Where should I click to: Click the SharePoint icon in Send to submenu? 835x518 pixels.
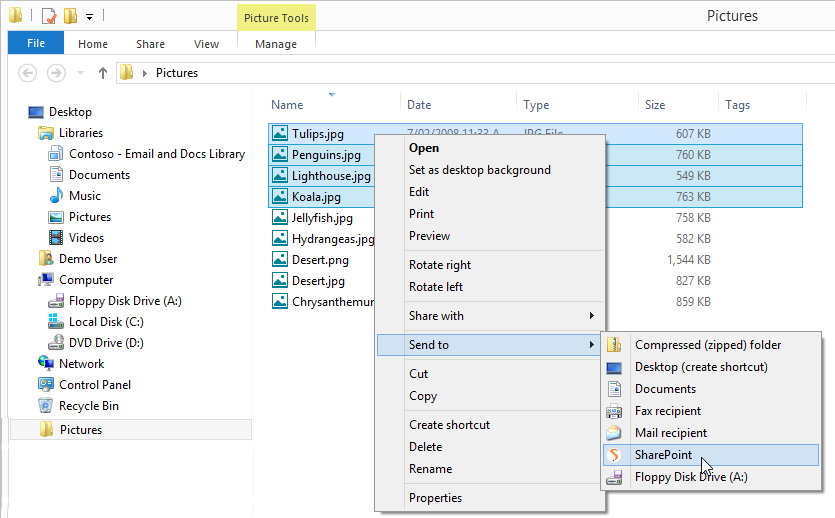pos(614,455)
